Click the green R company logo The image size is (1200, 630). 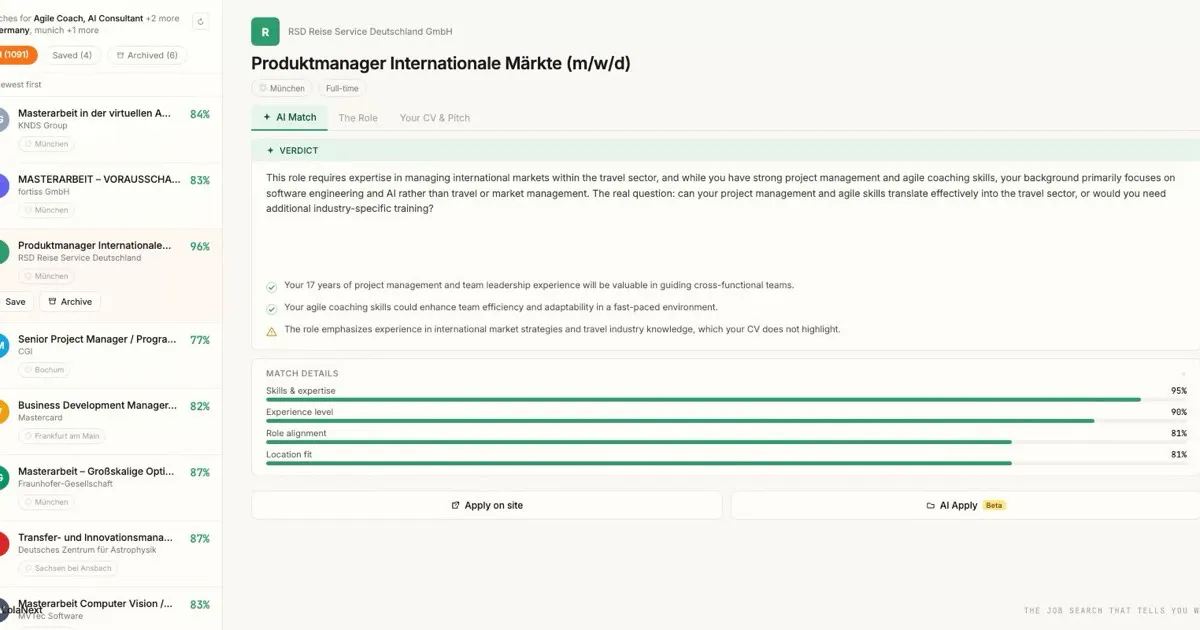265,32
